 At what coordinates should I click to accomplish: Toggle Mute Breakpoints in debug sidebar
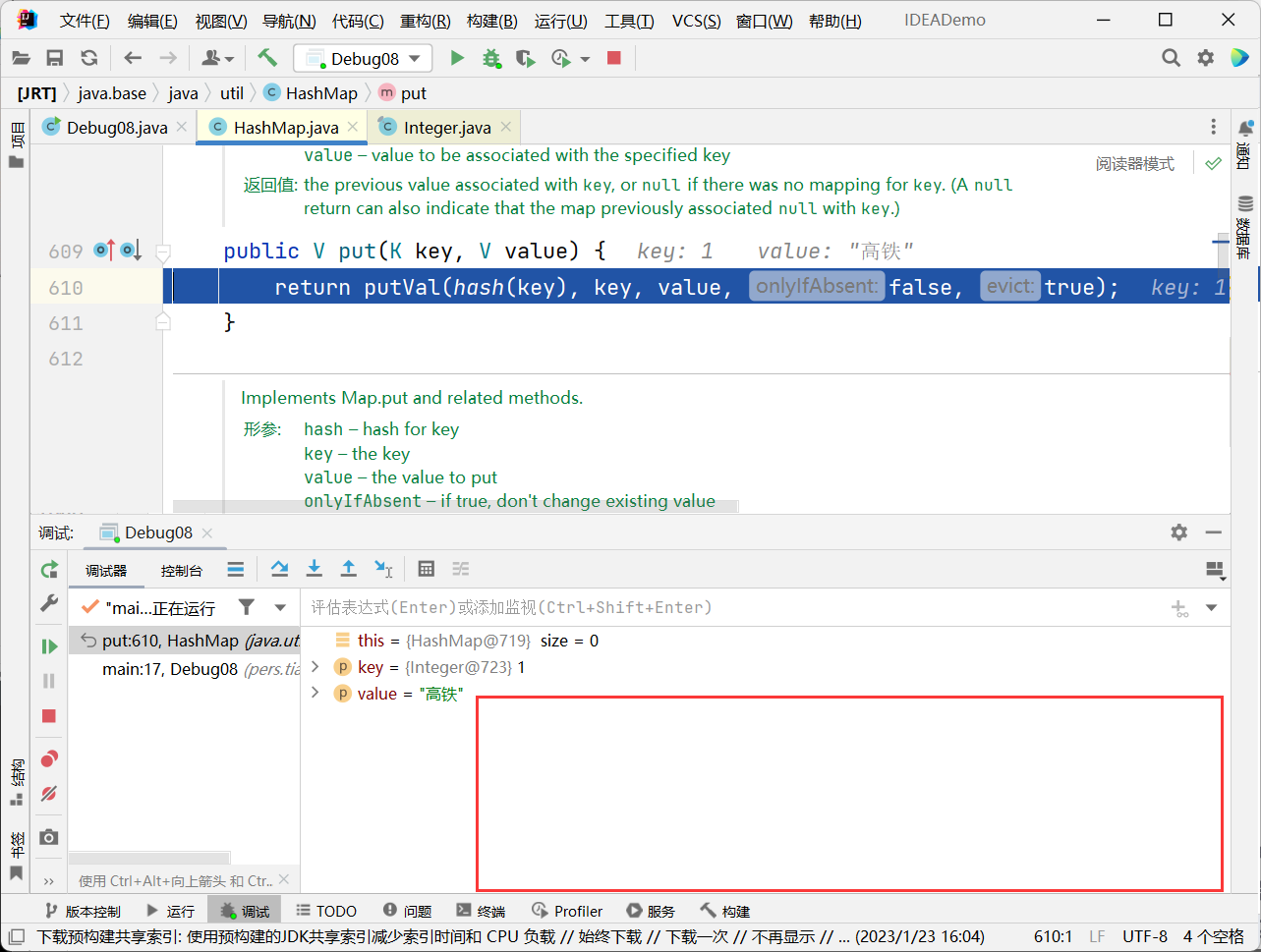48,794
